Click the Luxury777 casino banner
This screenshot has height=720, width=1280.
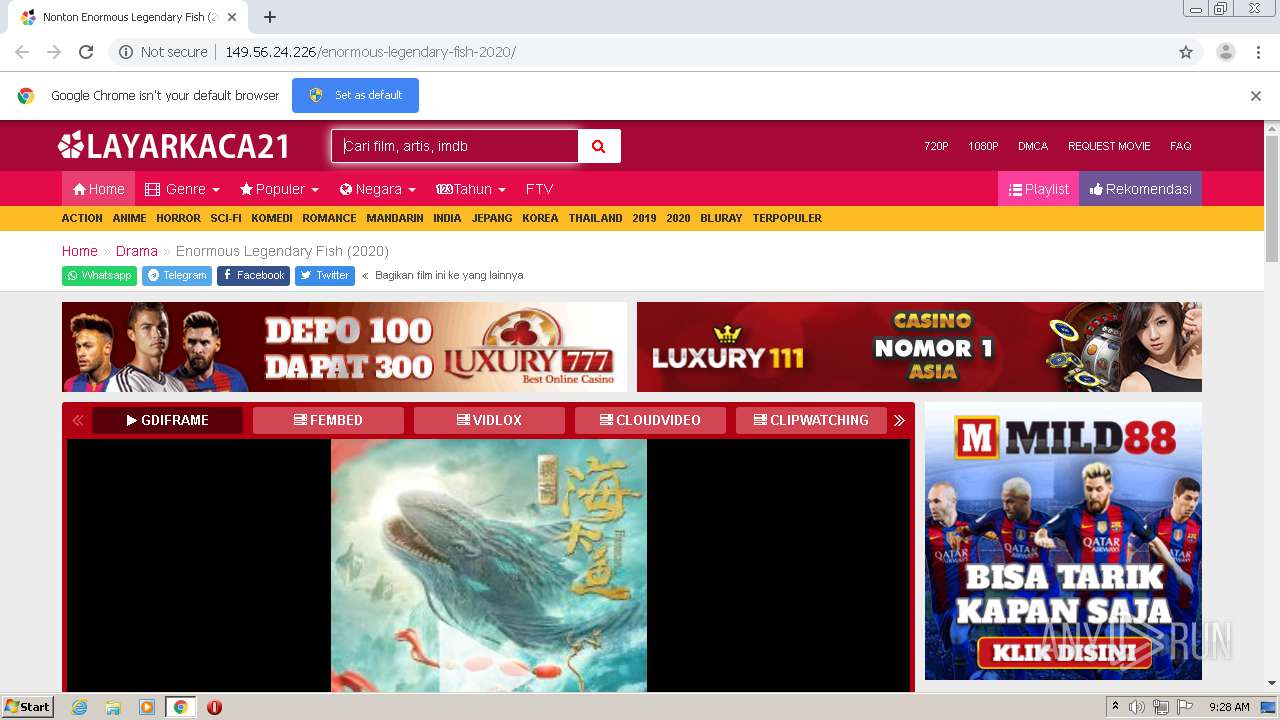tap(344, 347)
